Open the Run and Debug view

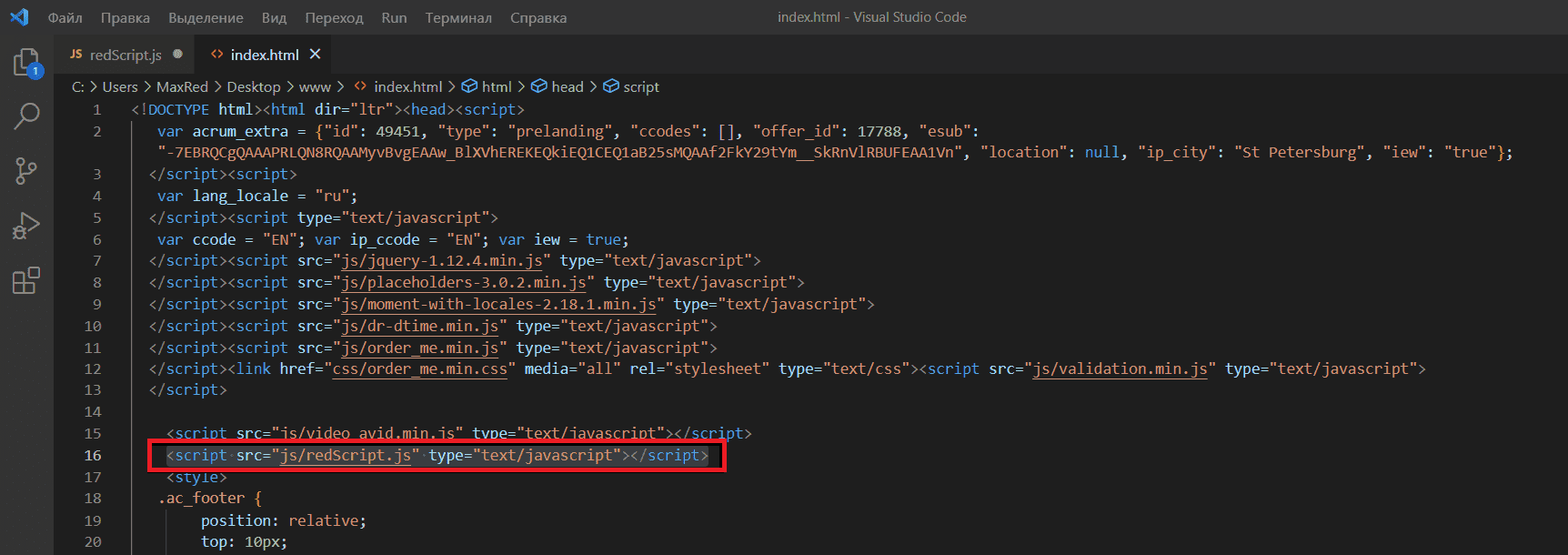26,226
